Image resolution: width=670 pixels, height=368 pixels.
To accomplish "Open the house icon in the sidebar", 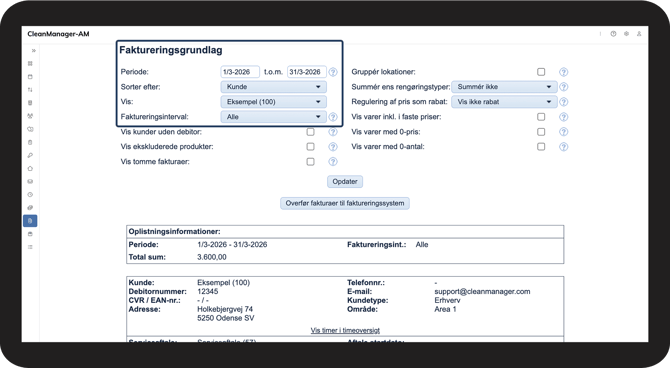I will point(30,168).
